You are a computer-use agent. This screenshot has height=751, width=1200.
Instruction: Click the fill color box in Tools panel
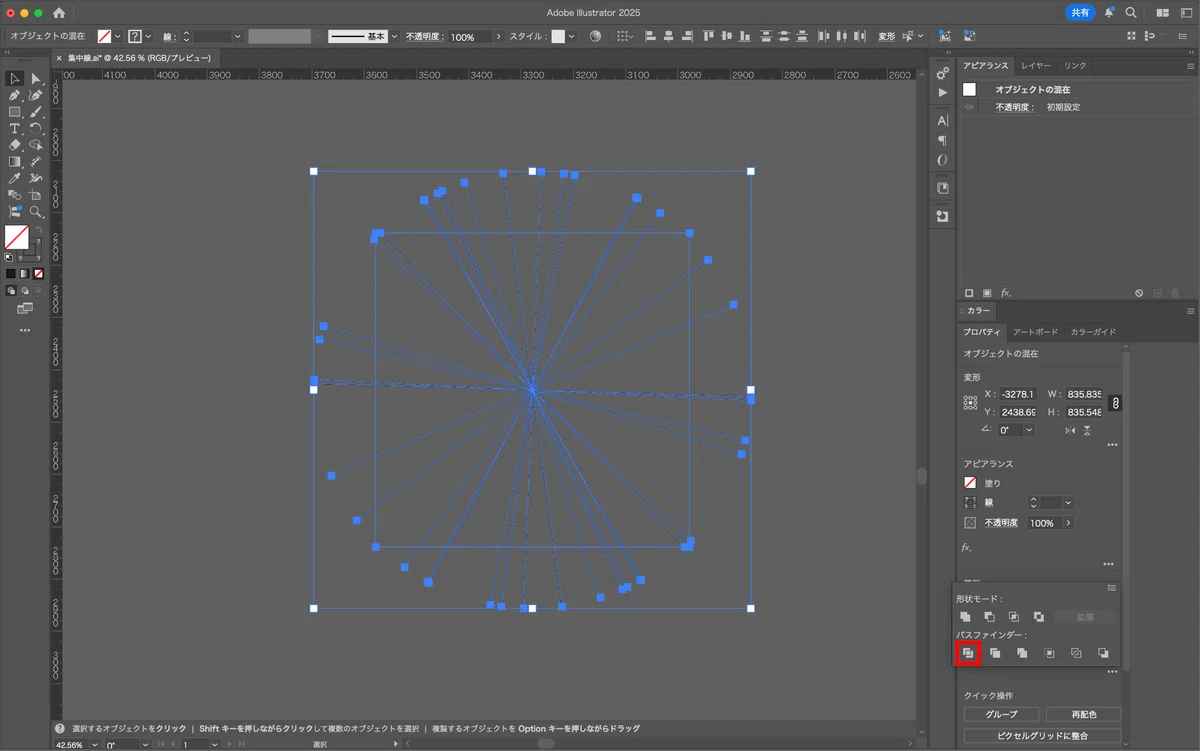click(16, 237)
